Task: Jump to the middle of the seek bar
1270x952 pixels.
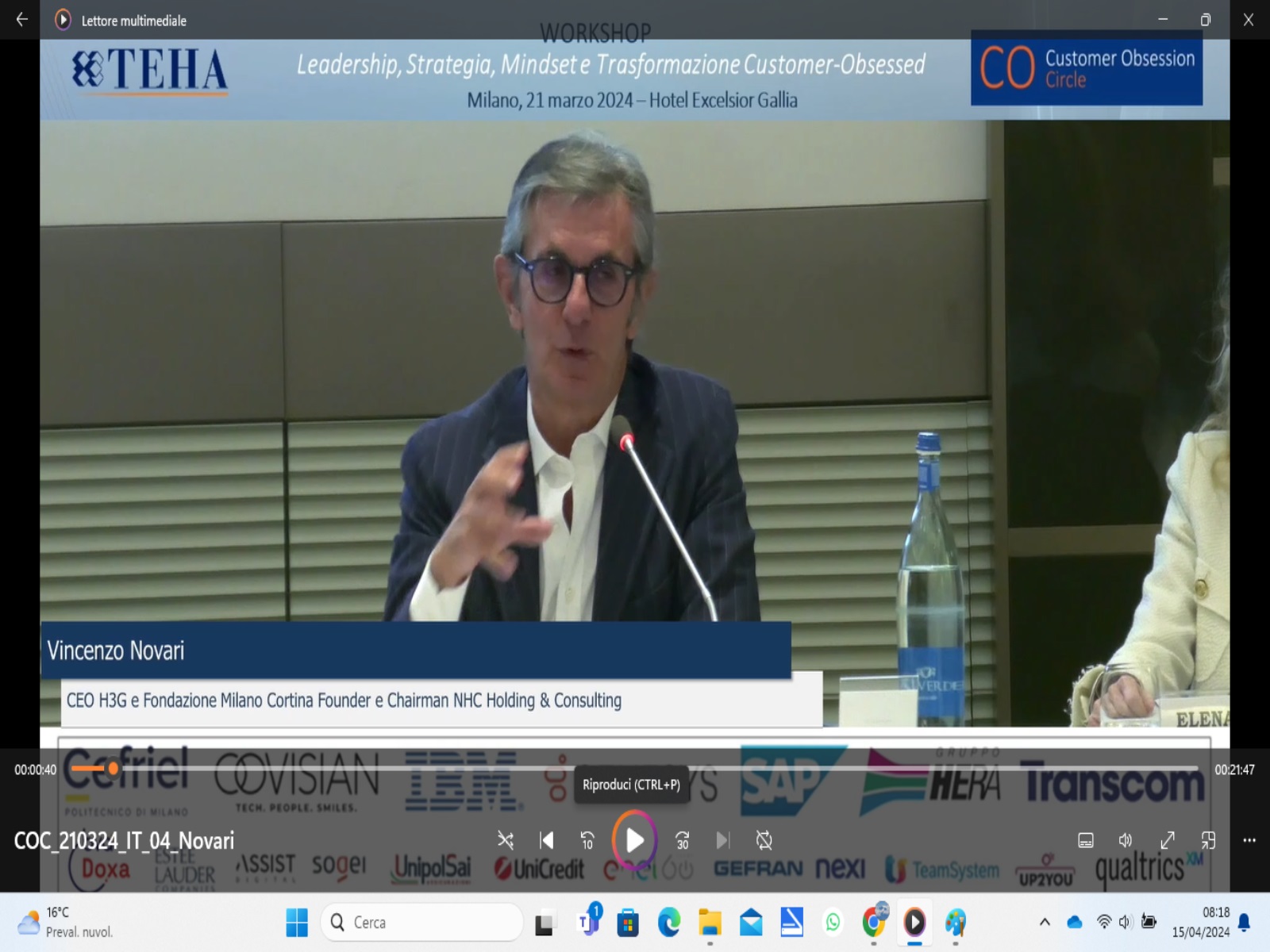Action: coord(634,768)
